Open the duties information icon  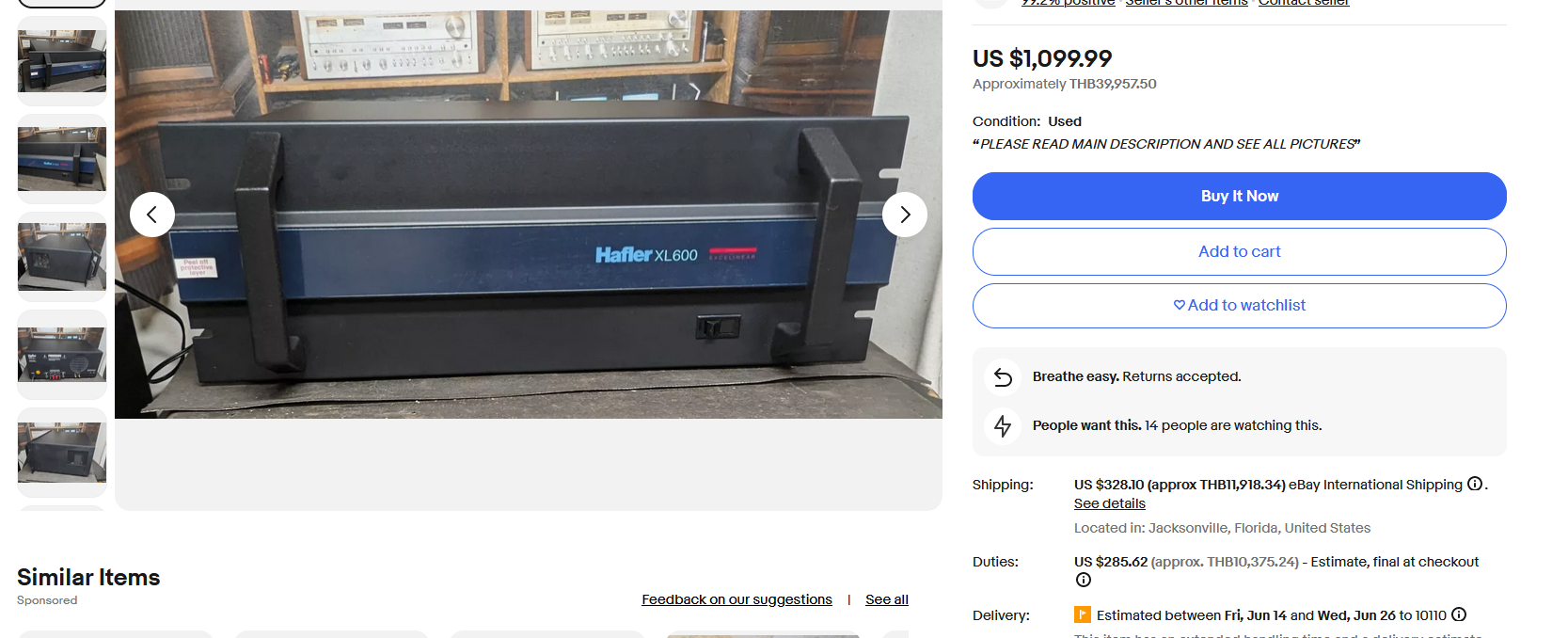point(1084,580)
